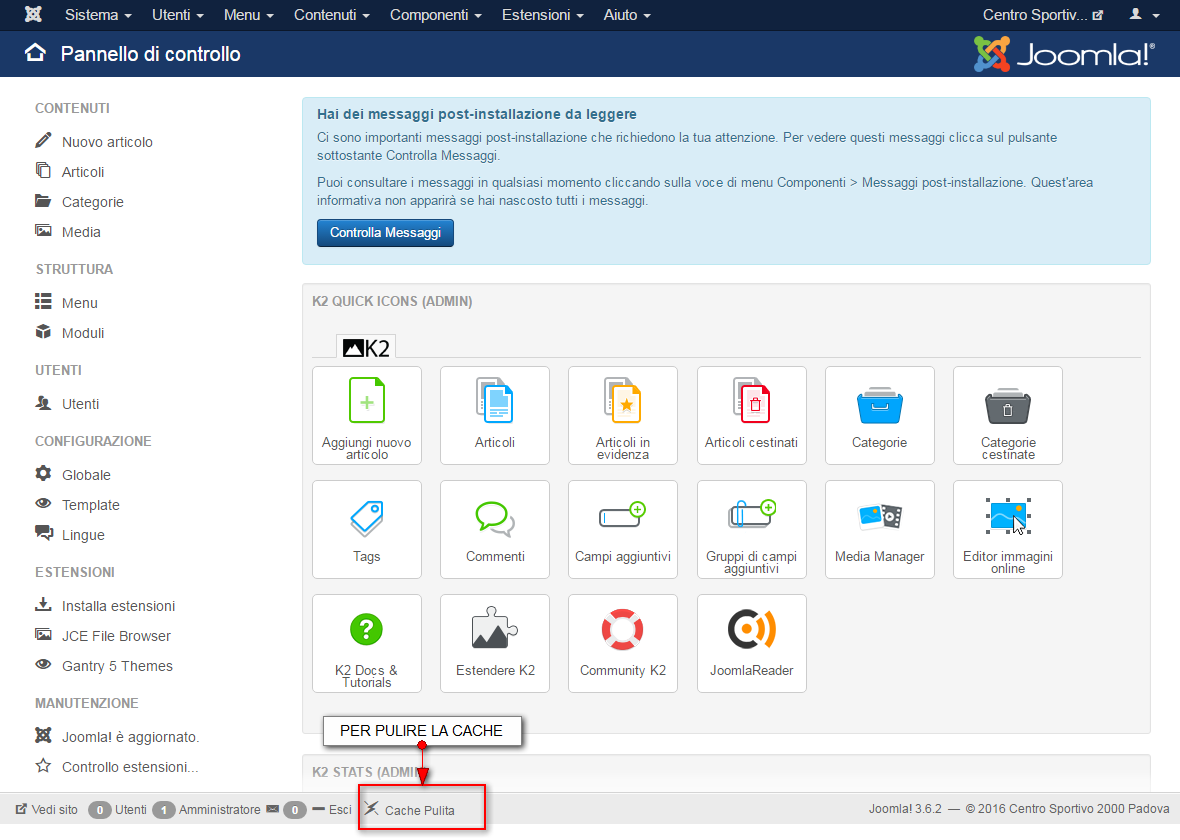Click the Cache Pulita link
This screenshot has height=840, width=1180.
(x=419, y=810)
